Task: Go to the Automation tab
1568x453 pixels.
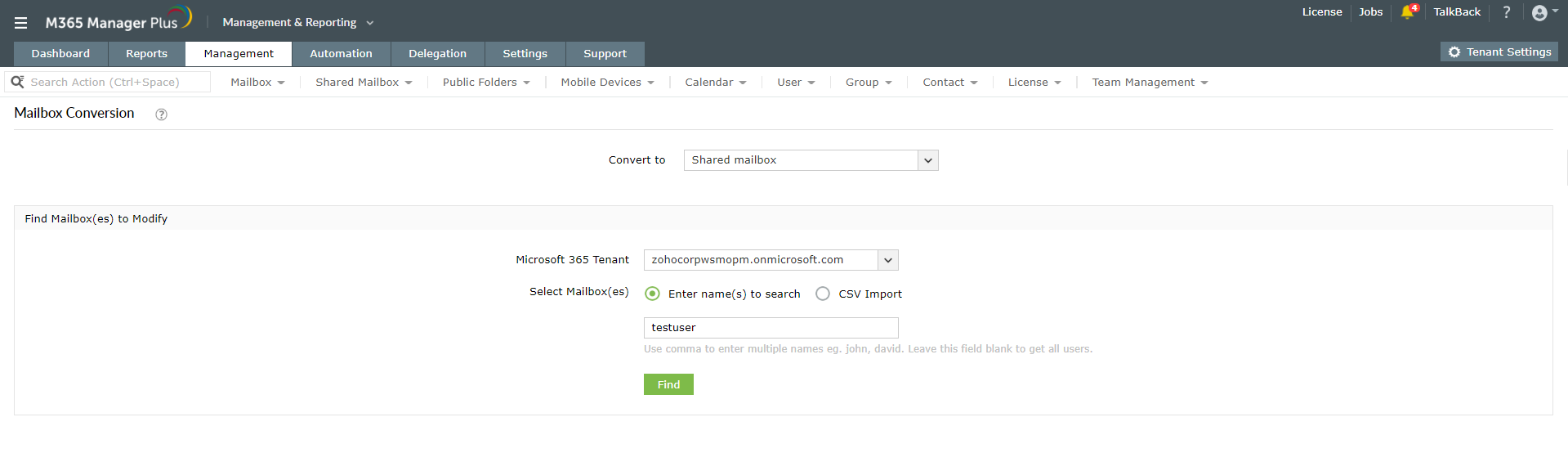Action: pyautogui.click(x=341, y=54)
